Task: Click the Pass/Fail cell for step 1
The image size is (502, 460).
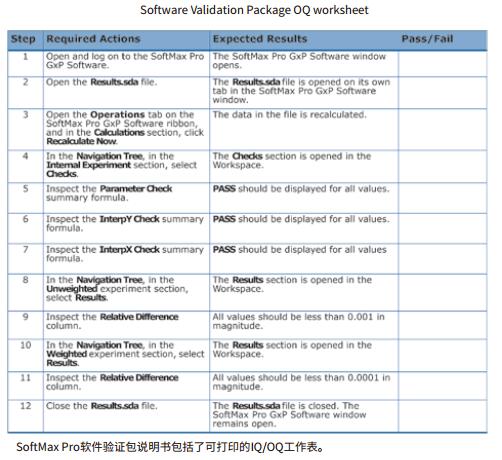Action: pyautogui.click(x=443, y=63)
